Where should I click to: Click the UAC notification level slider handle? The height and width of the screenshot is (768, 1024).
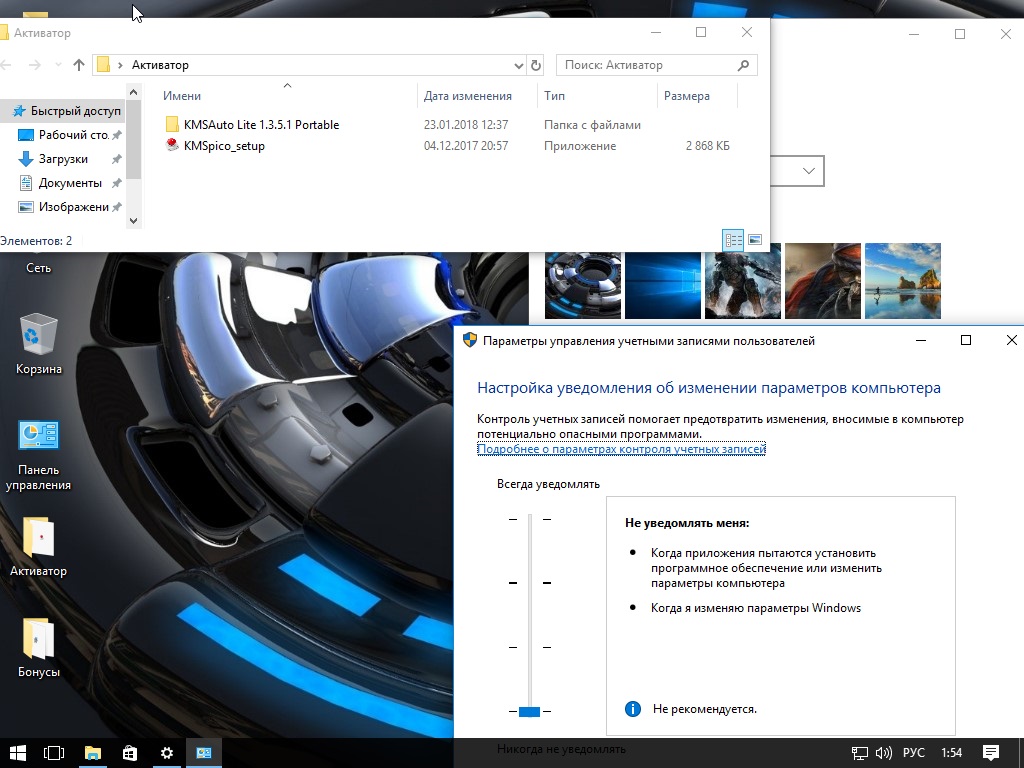point(530,711)
